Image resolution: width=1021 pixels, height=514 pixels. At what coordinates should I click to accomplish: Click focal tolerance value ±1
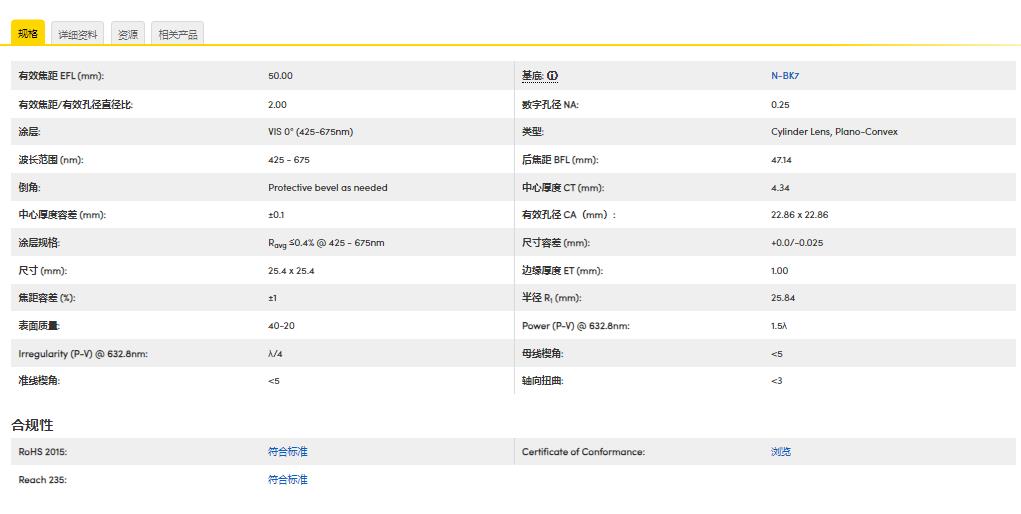pos(272,298)
